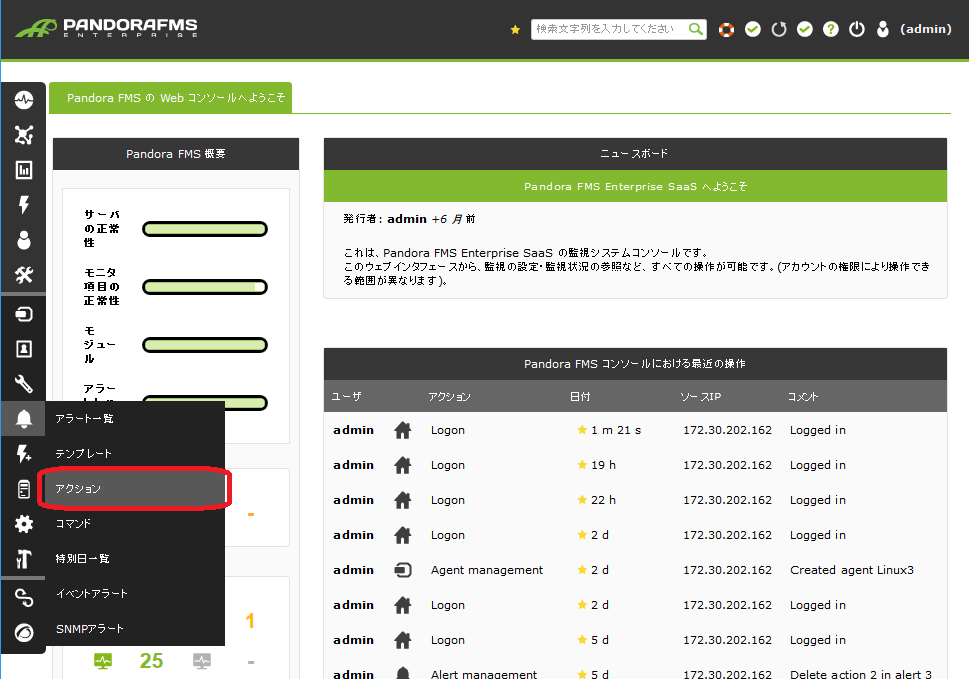The height and width of the screenshot is (679, 969).
Task: Click the "Created agent Linux3" comment
Action: click(x=852, y=570)
